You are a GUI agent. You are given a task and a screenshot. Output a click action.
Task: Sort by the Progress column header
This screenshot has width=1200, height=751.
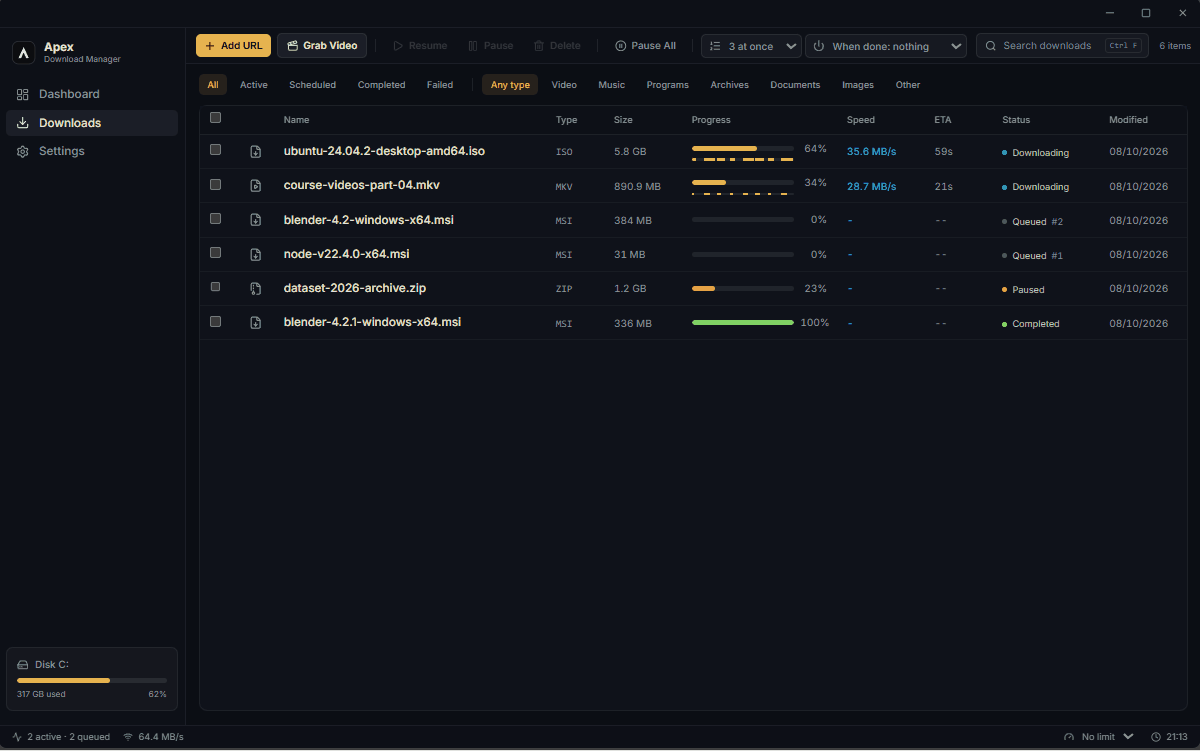pyautogui.click(x=711, y=120)
